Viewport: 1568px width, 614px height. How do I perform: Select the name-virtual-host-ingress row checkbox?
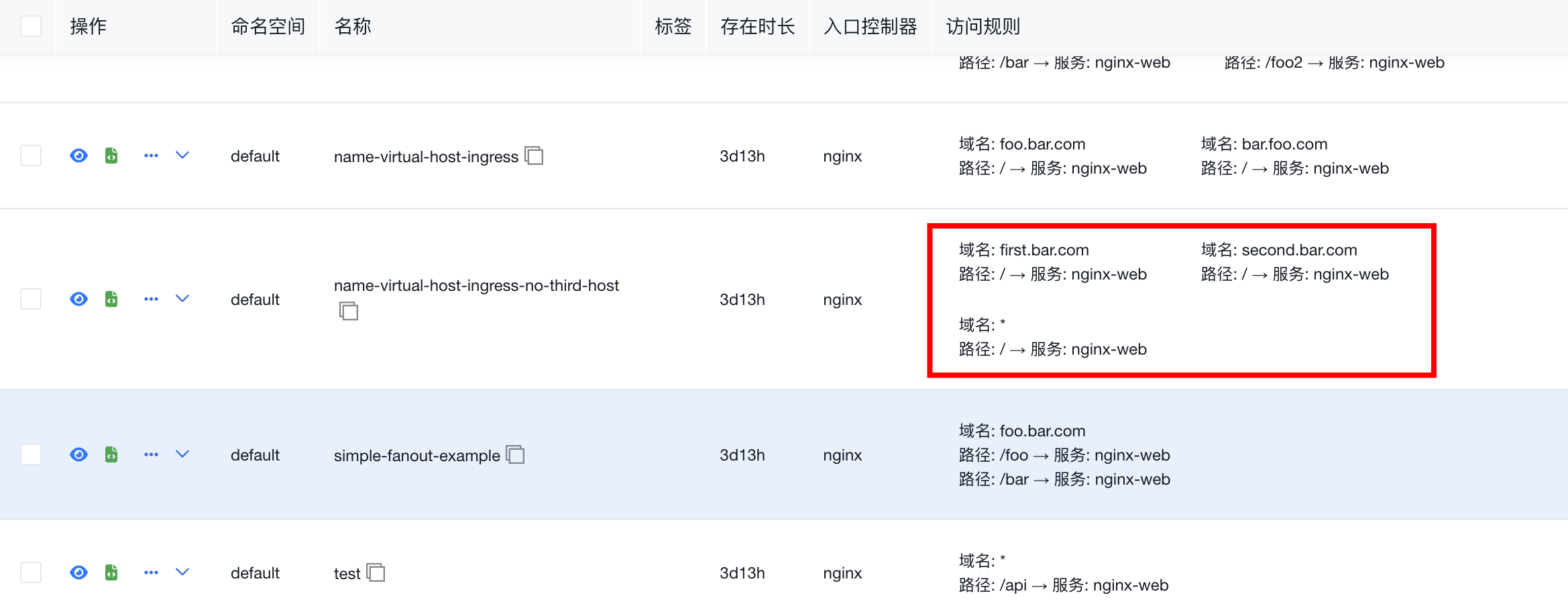pyautogui.click(x=31, y=156)
